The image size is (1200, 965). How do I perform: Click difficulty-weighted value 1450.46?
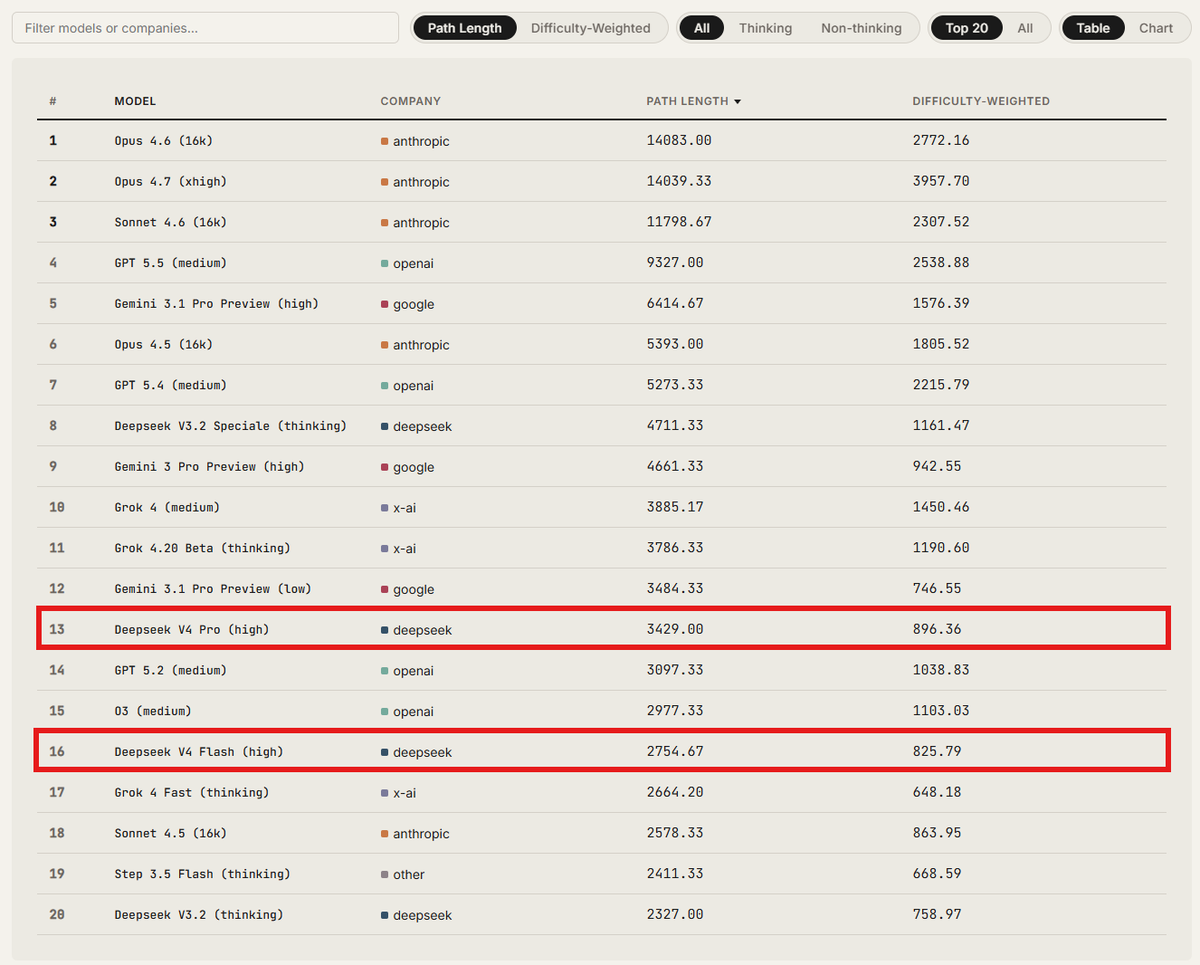941,507
